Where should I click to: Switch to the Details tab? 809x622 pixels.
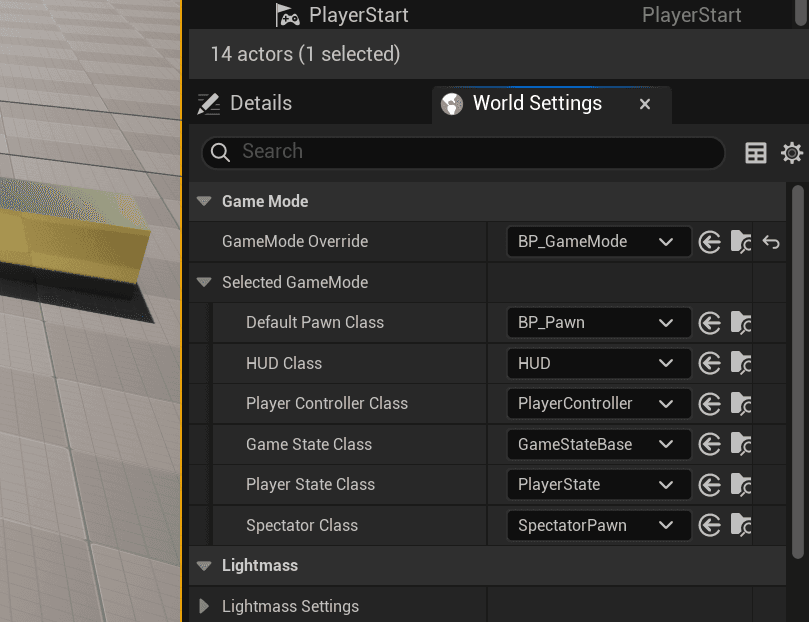pos(246,104)
